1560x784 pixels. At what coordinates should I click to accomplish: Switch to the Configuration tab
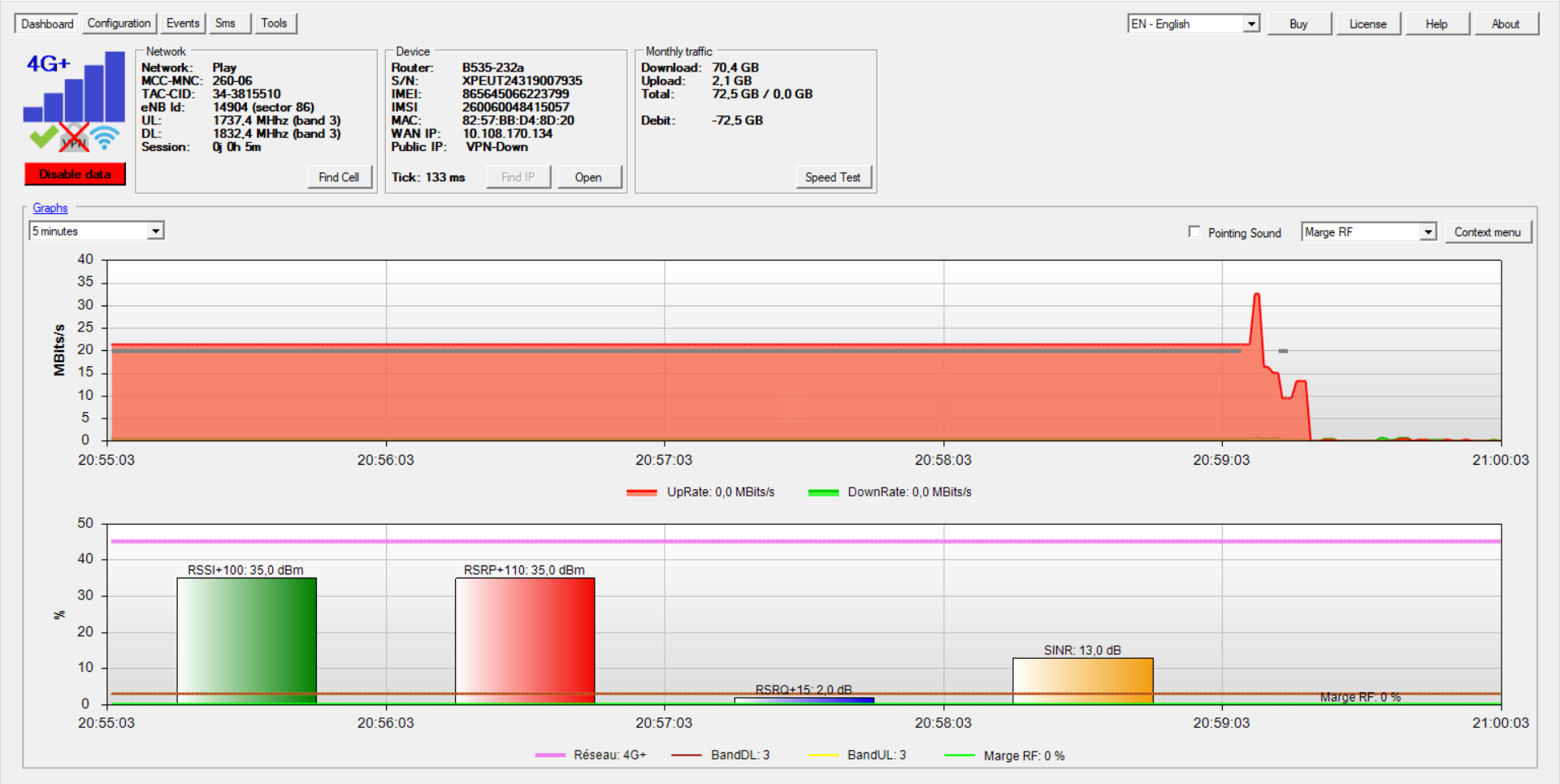click(119, 24)
